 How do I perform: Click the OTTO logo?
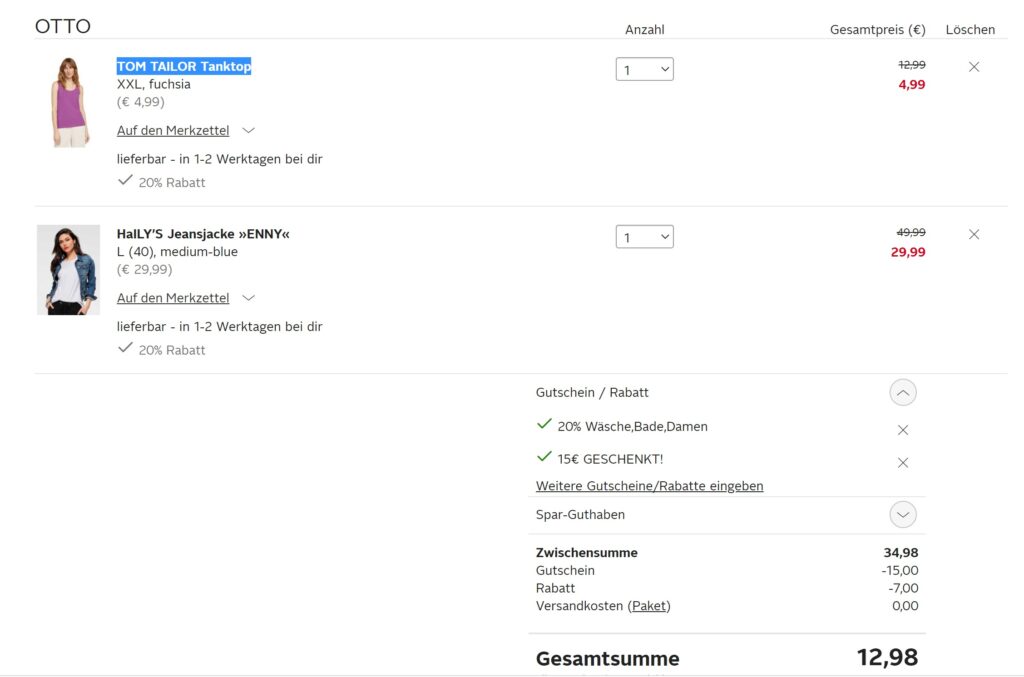click(x=63, y=26)
